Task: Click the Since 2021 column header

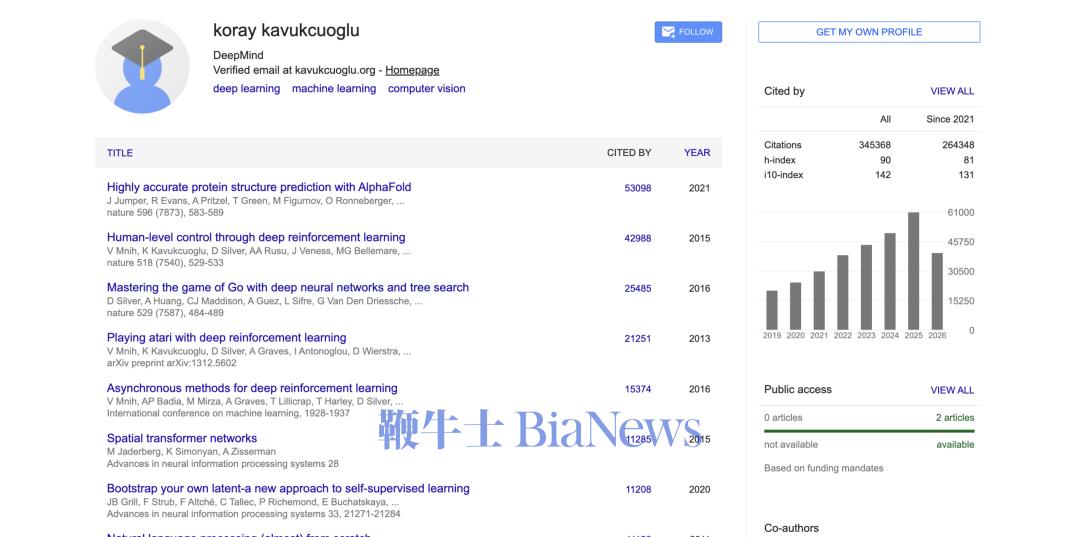Action: (x=950, y=119)
